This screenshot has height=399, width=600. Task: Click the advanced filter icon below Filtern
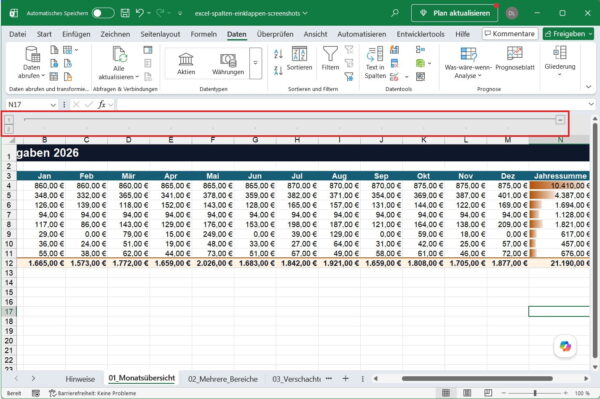point(349,77)
